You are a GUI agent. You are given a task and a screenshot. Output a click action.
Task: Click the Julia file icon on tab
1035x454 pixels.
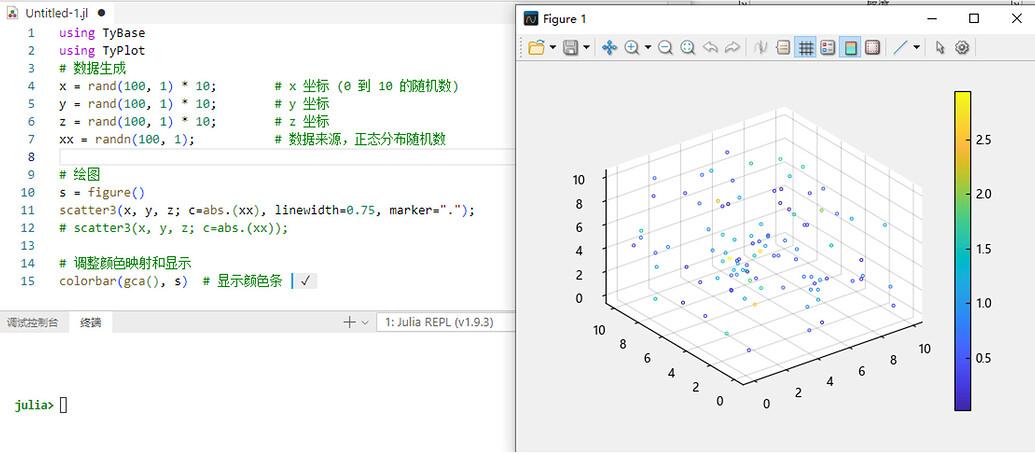13,13
